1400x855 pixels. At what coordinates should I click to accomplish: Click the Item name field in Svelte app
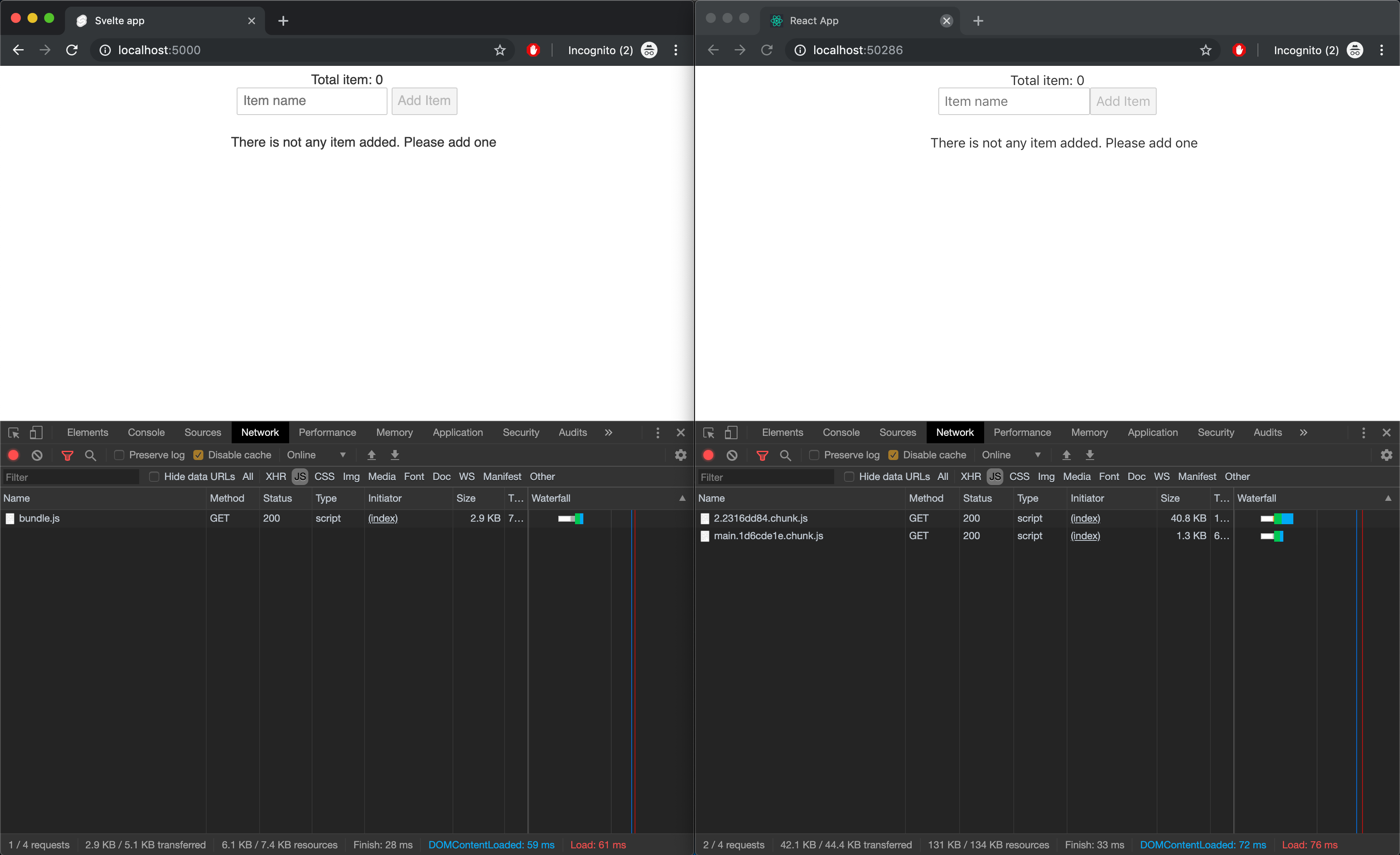(x=311, y=100)
